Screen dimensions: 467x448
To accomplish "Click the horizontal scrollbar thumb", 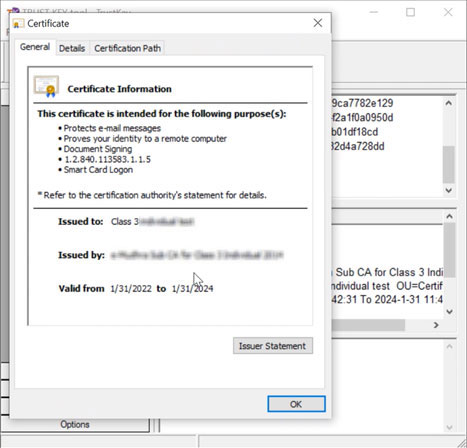I will click(x=368, y=325).
